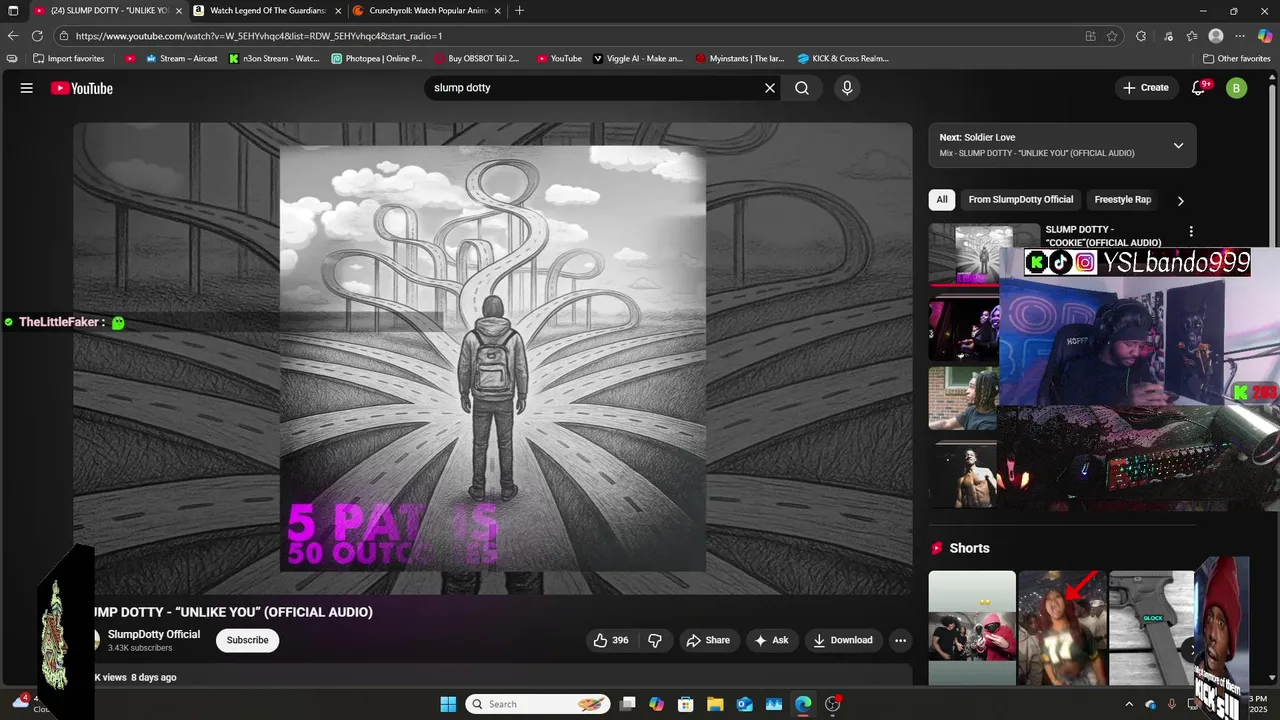Open the 'YouTube' favorites bar bookmark
Image resolution: width=1280 pixels, height=720 pixels.
point(559,59)
